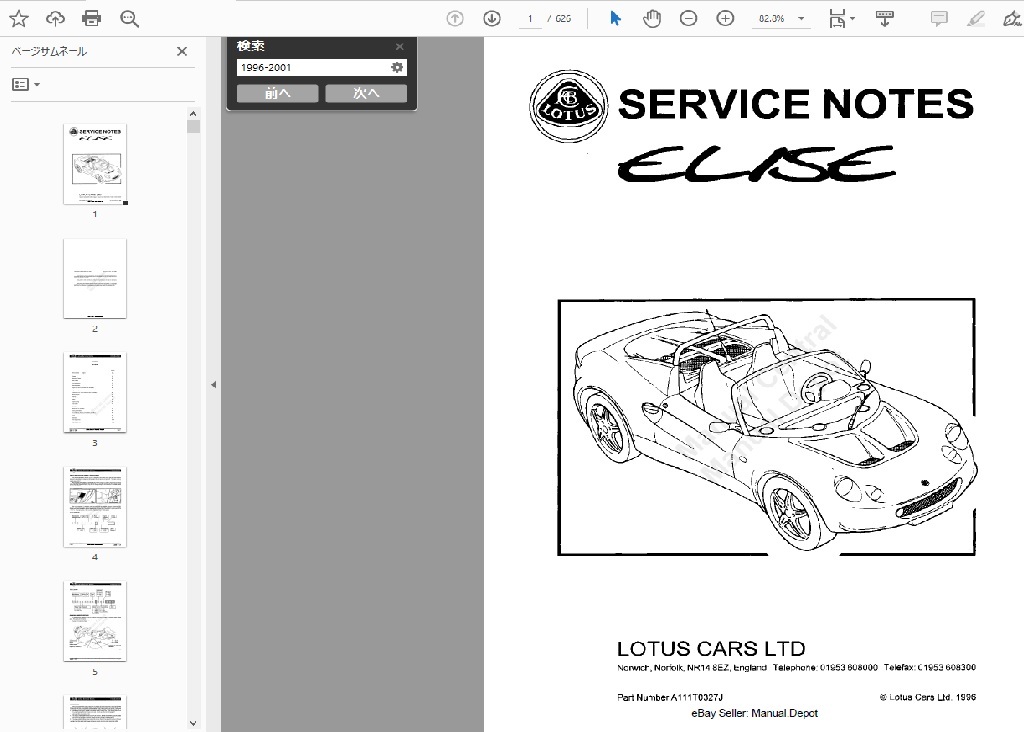Image resolution: width=1024 pixels, height=732 pixels.
Task: Select page 2 thumbnail
Action: click(95, 278)
